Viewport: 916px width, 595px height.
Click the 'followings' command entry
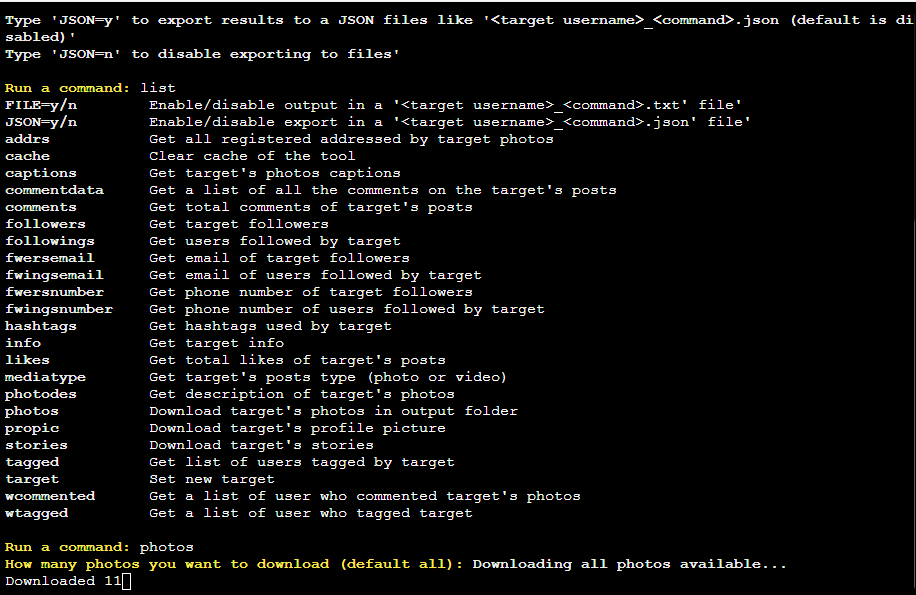(50, 241)
